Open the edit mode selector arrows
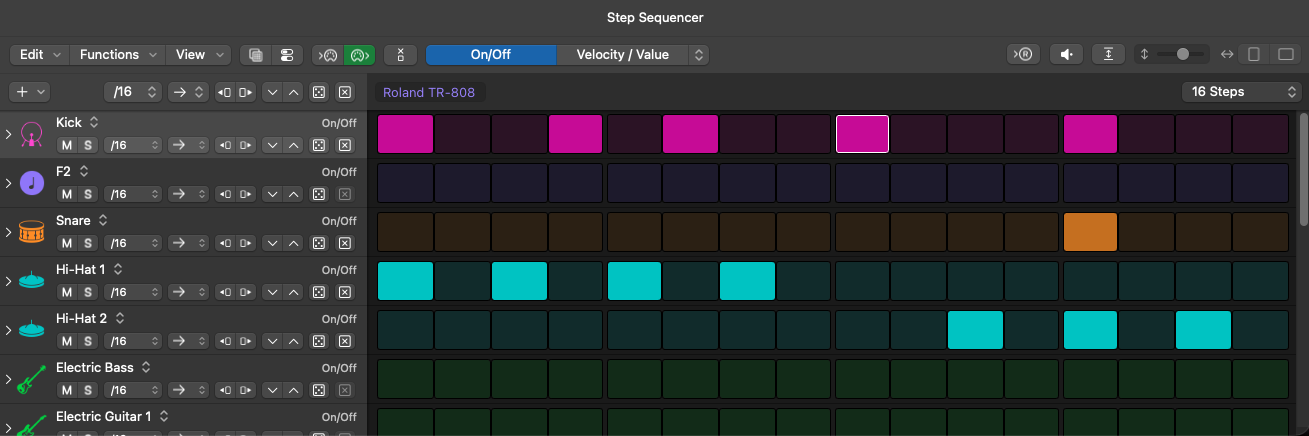1309x436 pixels. pos(699,55)
